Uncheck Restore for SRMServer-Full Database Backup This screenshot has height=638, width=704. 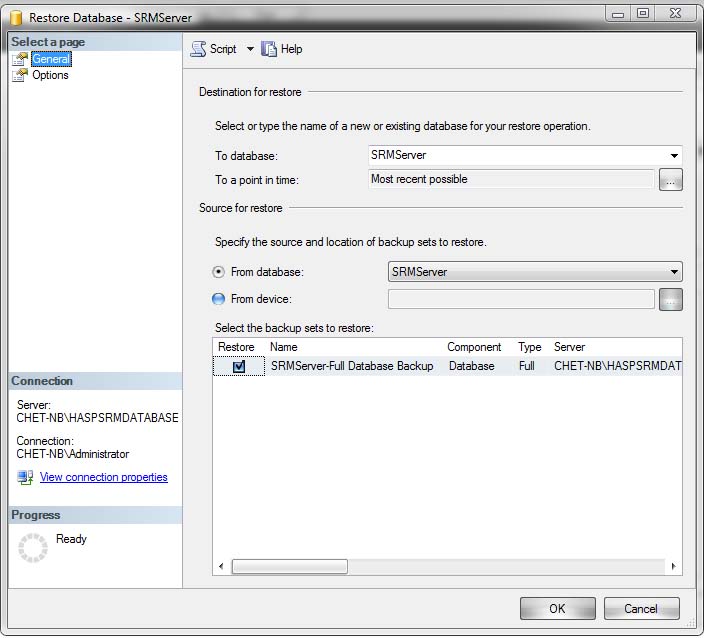tap(239, 366)
